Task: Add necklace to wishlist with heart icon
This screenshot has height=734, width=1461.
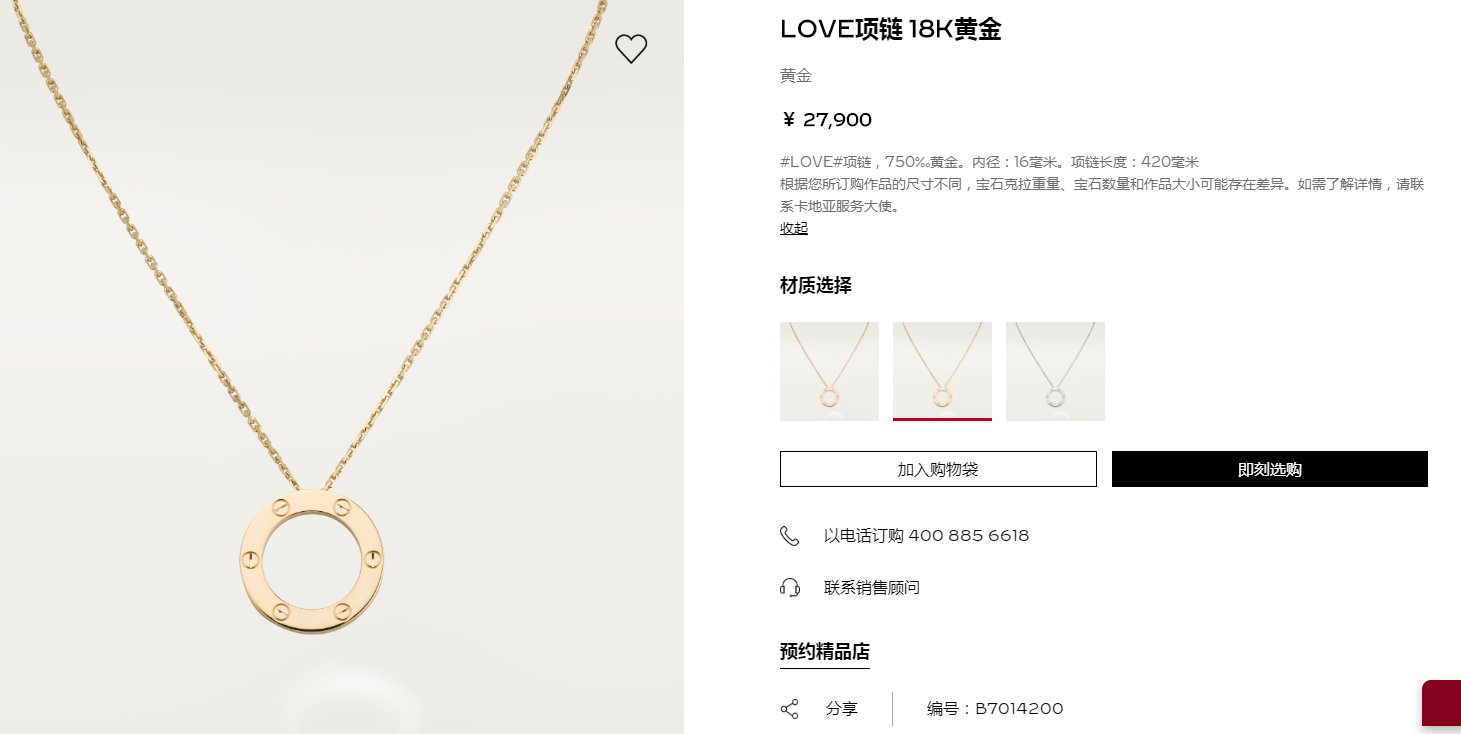Action: click(x=631, y=49)
